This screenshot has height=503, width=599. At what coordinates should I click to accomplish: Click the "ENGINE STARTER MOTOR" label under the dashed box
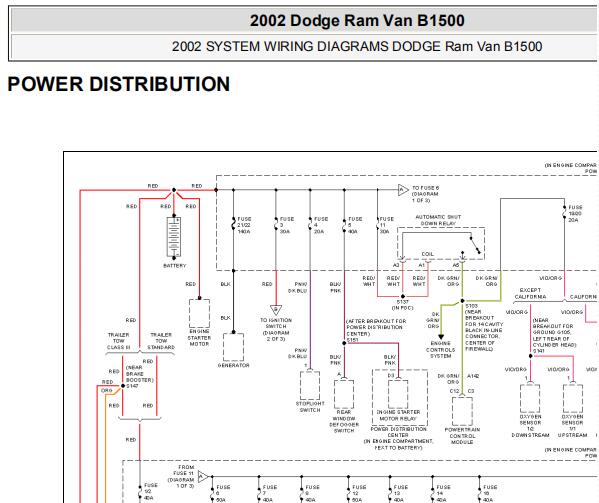click(x=199, y=338)
